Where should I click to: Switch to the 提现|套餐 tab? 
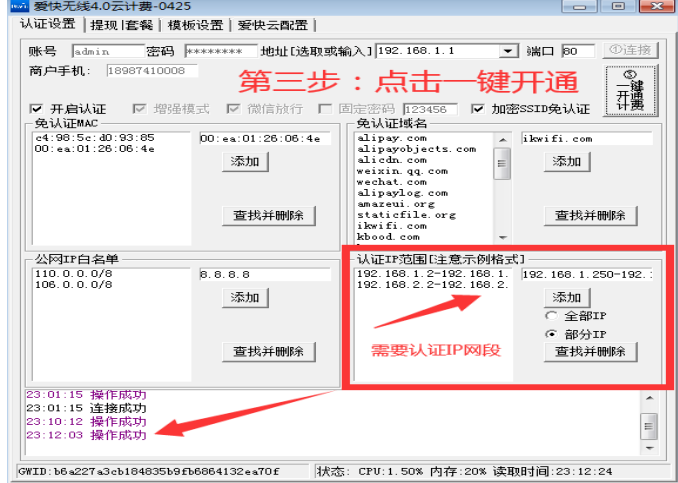click(121, 25)
